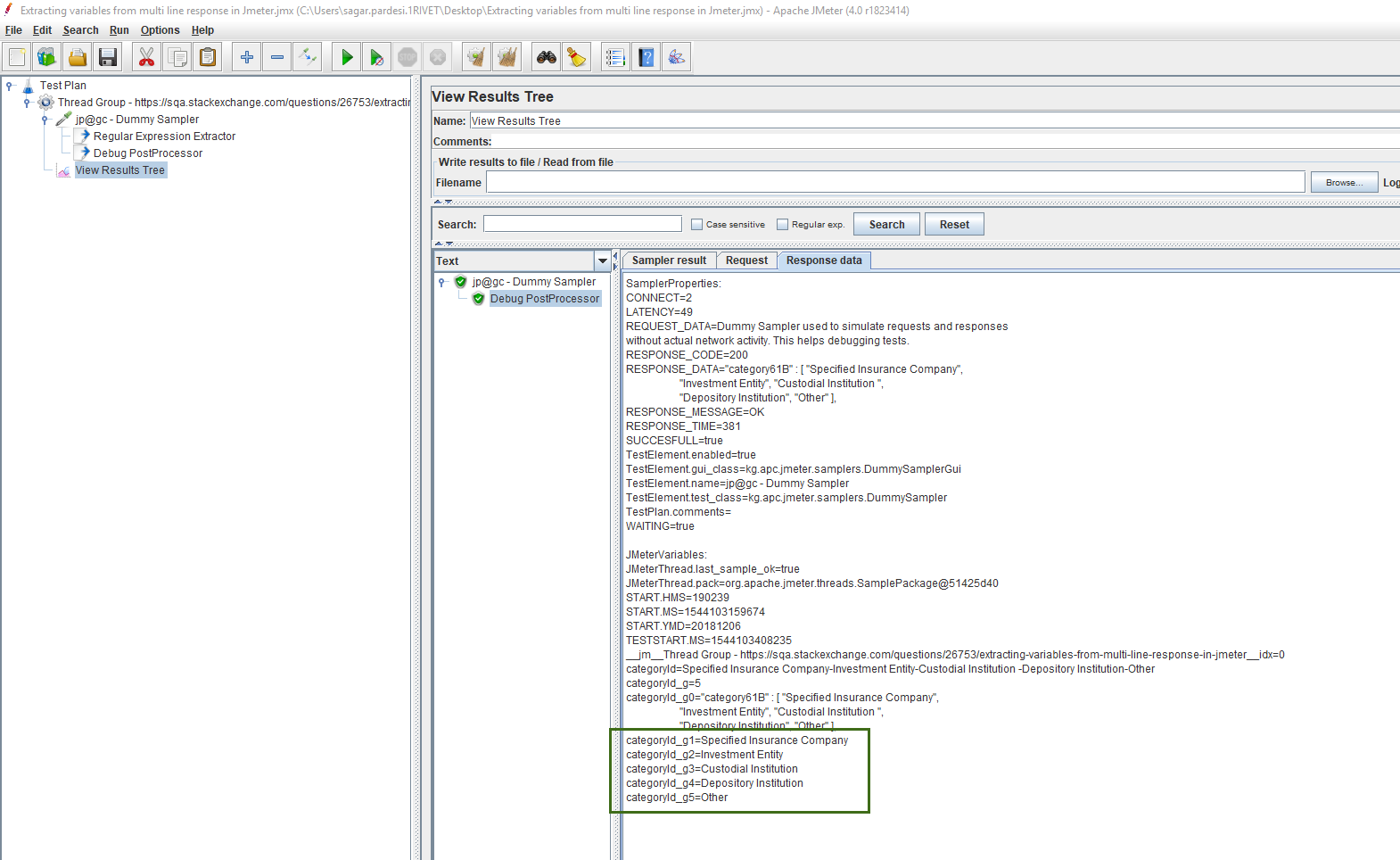This screenshot has width=1400, height=860.
Task: Click the Stop test icon
Action: [x=408, y=57]
